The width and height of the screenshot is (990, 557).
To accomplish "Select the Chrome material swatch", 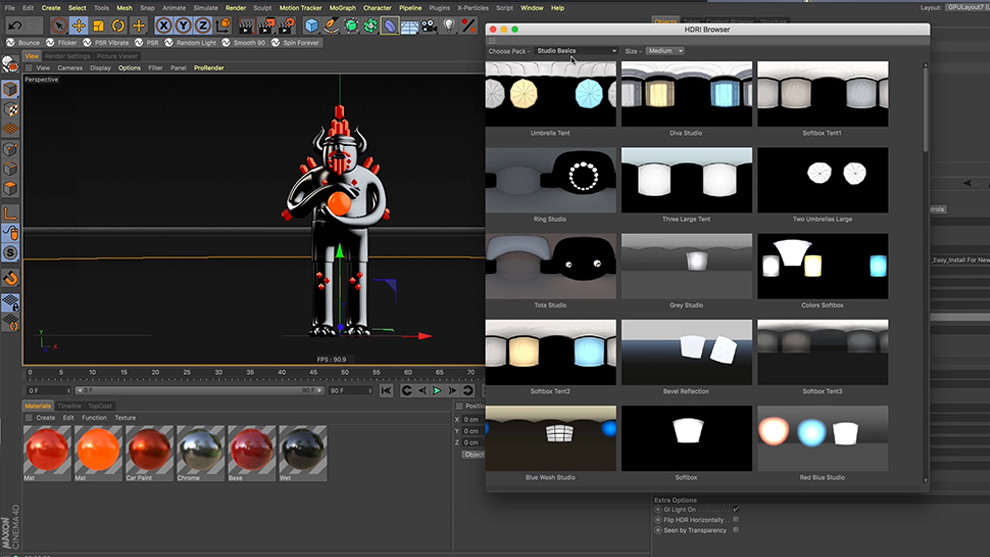I will (x=200, y=450).
